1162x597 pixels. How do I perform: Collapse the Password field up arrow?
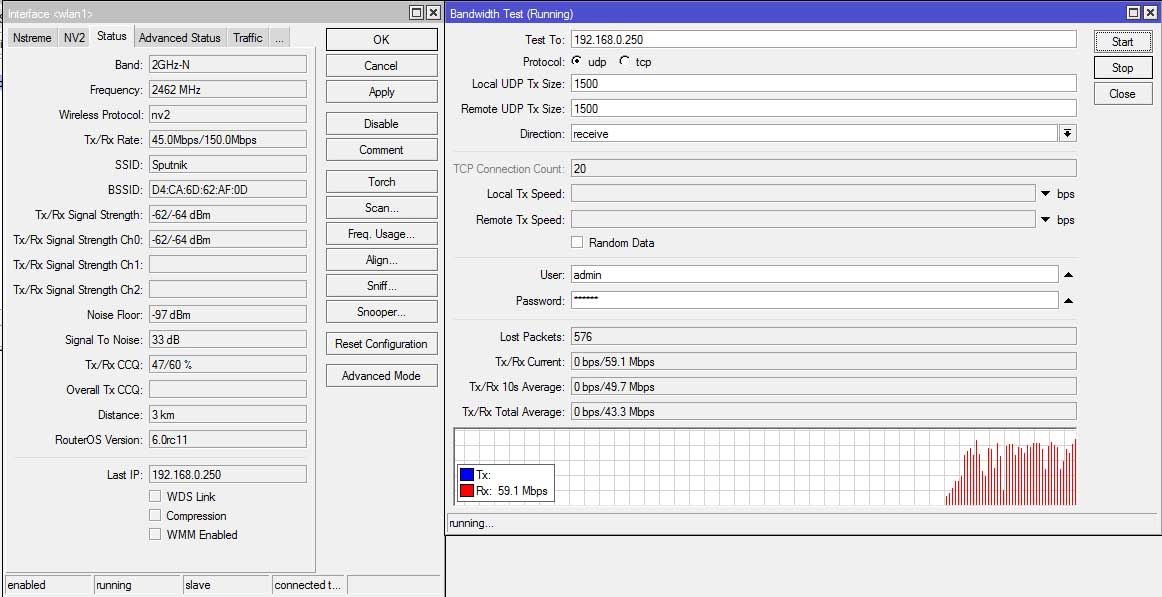(1069, 301)
